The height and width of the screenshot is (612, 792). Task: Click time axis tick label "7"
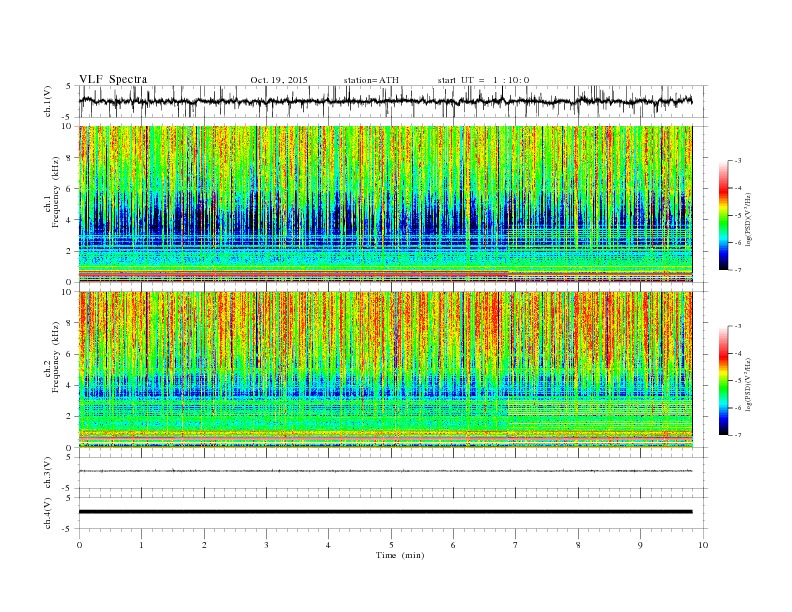[x=516, y=545]
